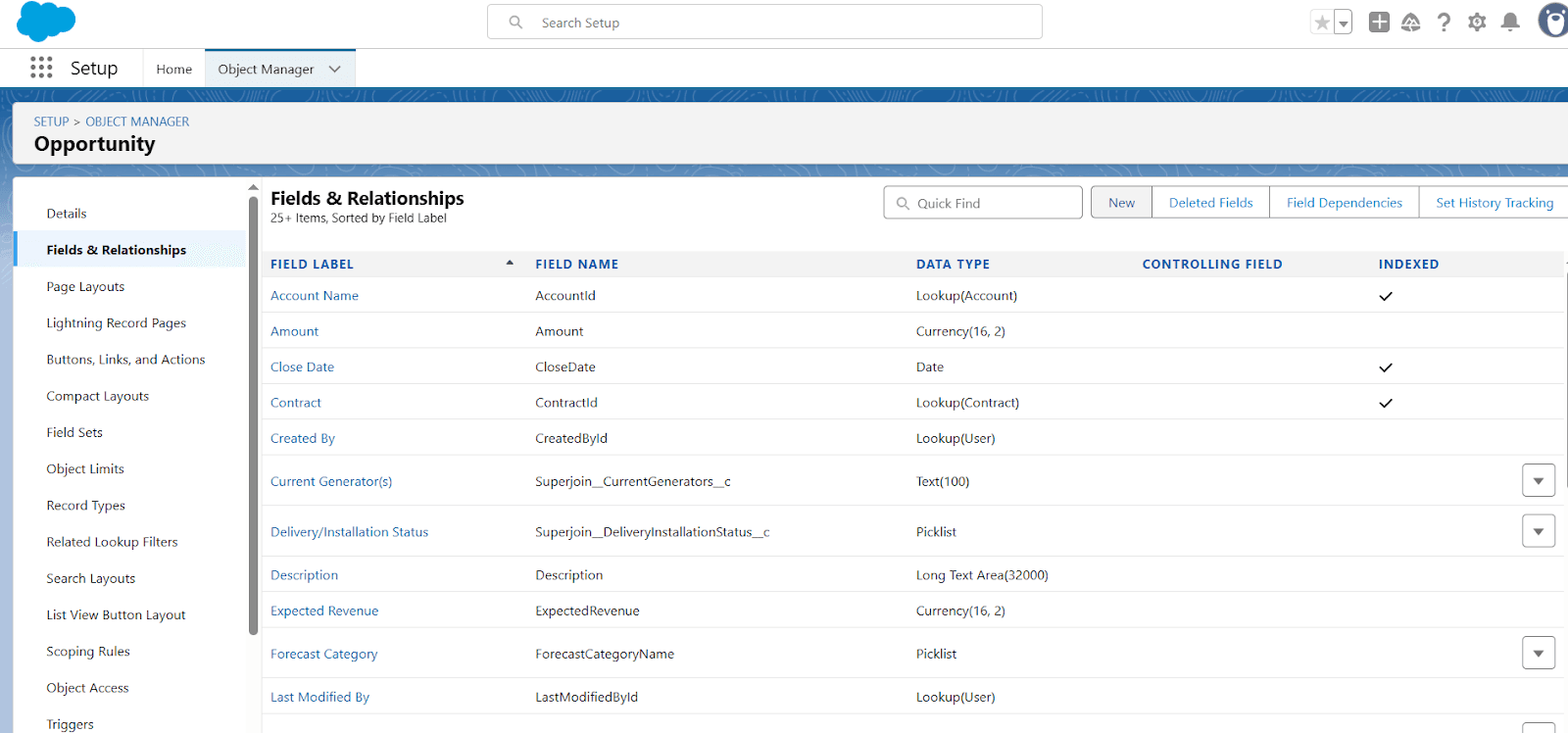The image size is (1568, 733).
Task: Click the Salesforce cloud logo
Action: pyautogui.click(x=46, y=22)
